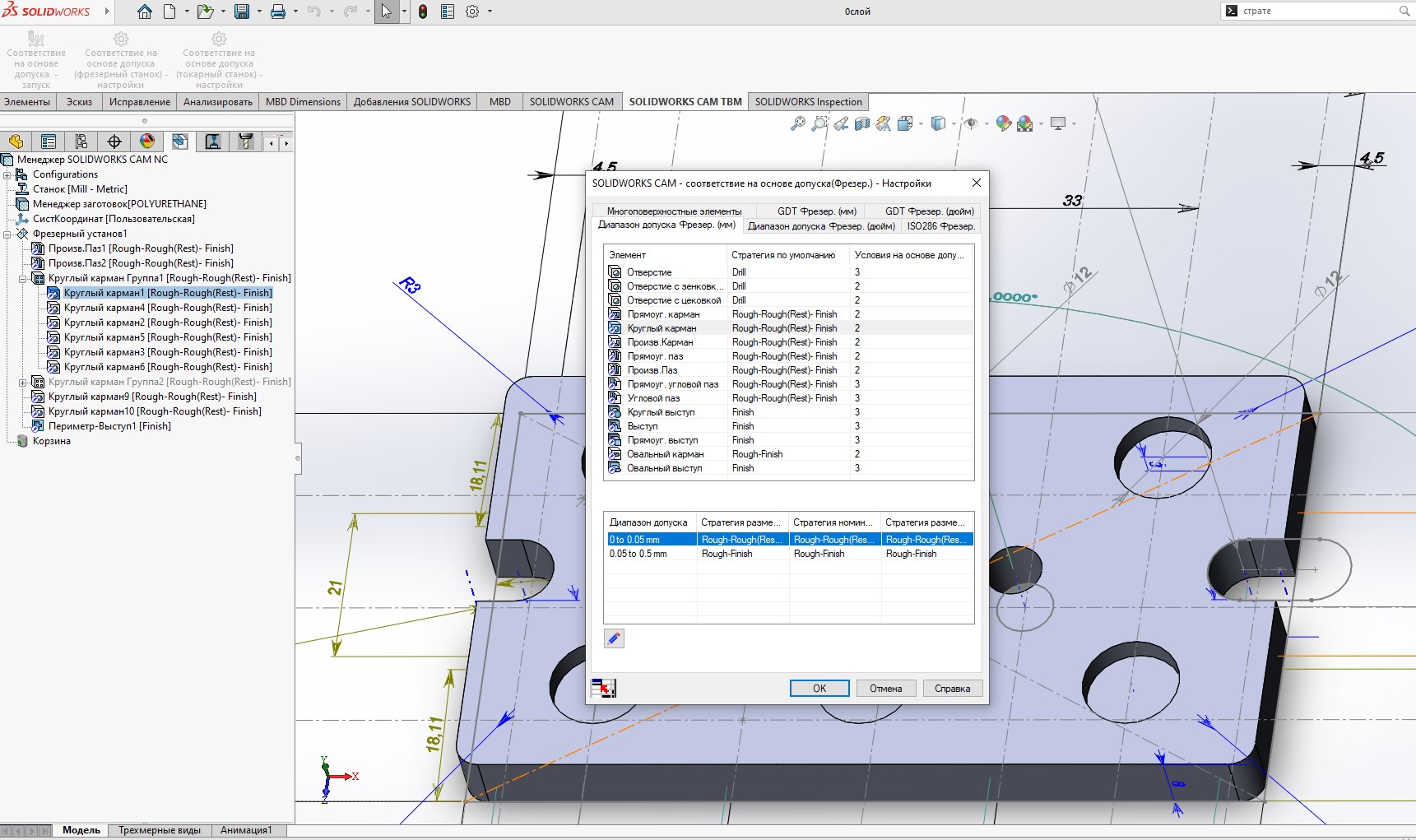The image size is (1416, 840).
Task: Expand the Configurations tree node
Action: click(7, 174)
